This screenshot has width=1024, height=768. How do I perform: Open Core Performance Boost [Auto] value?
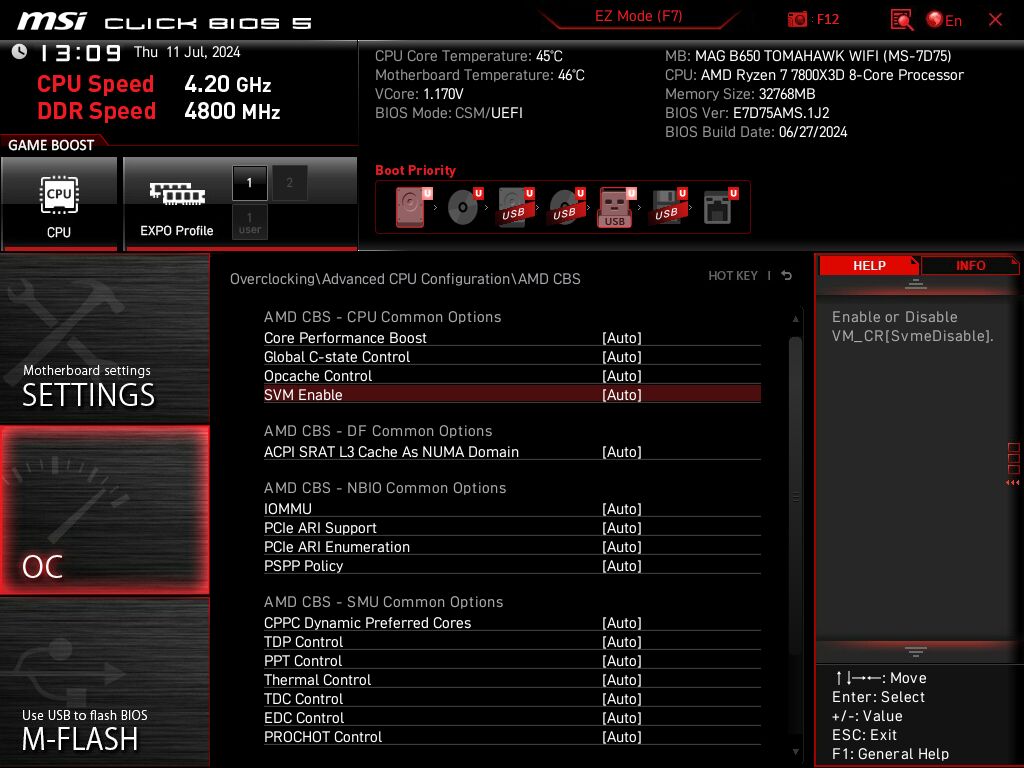(x=621, y=338)
